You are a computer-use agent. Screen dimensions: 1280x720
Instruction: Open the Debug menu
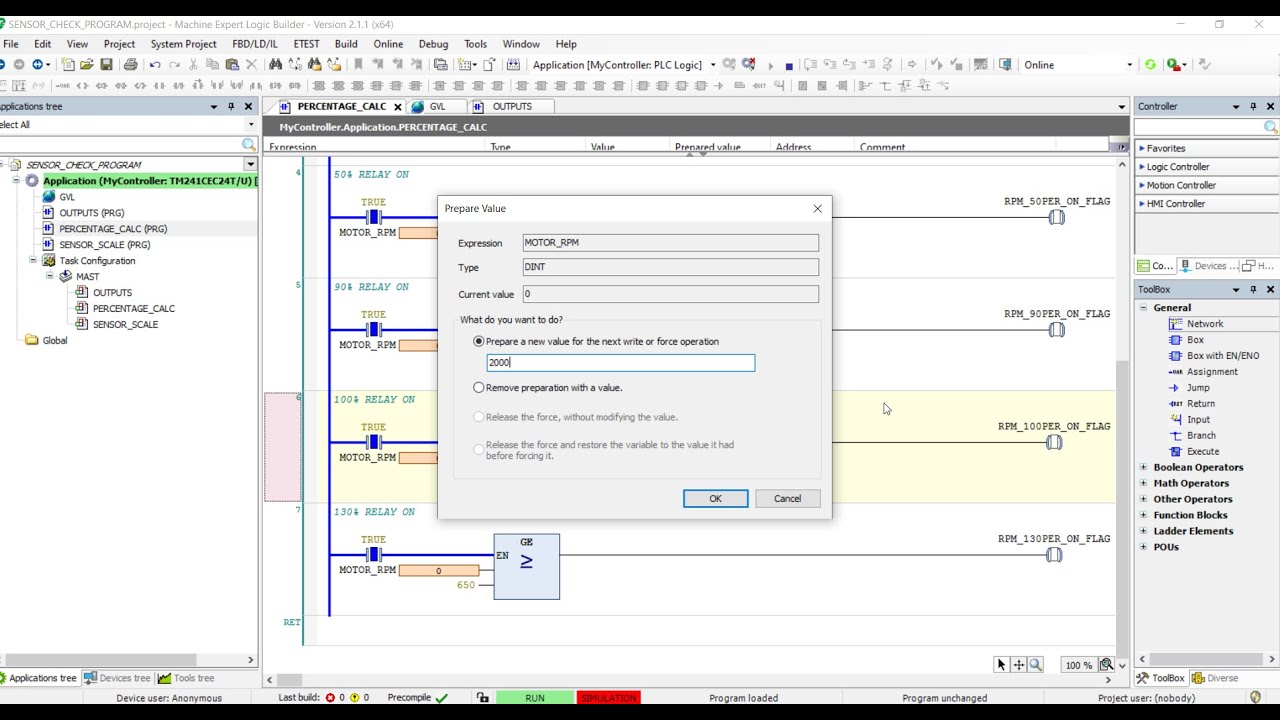point(433,44)
